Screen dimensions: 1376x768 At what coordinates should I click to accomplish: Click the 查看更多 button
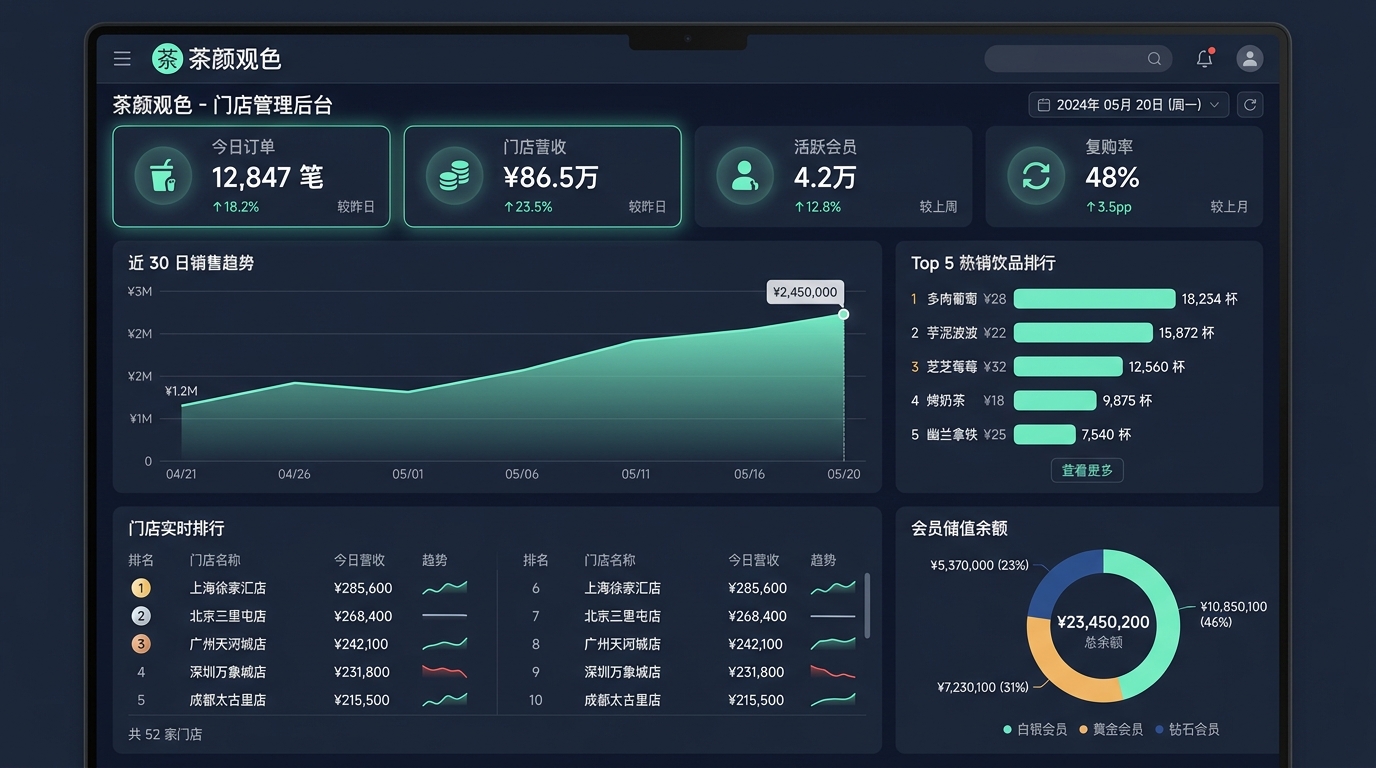pyautogui.click(x=1087, y=470)
